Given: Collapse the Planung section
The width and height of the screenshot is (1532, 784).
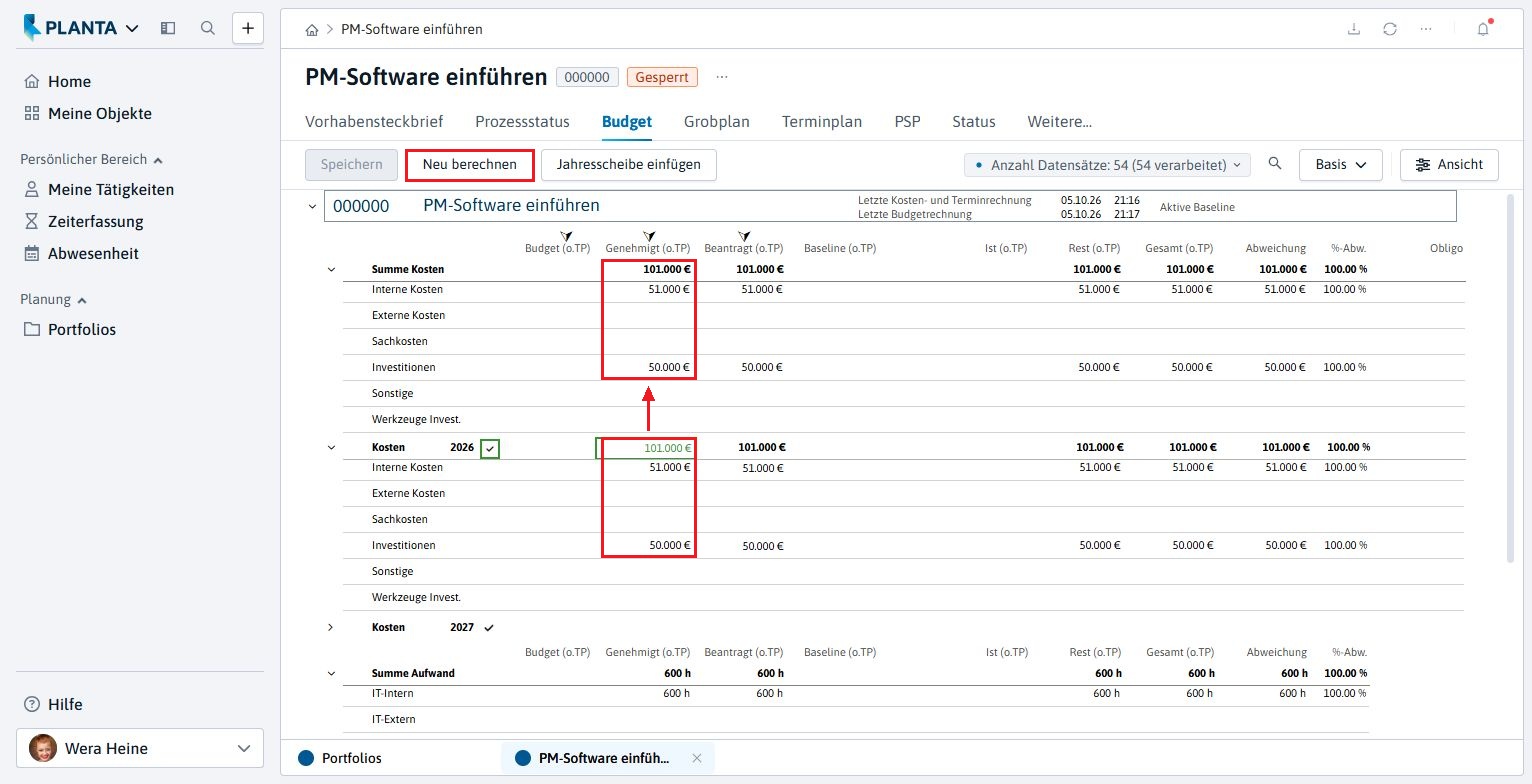Looking at the screenshot, I should point(82,300).
